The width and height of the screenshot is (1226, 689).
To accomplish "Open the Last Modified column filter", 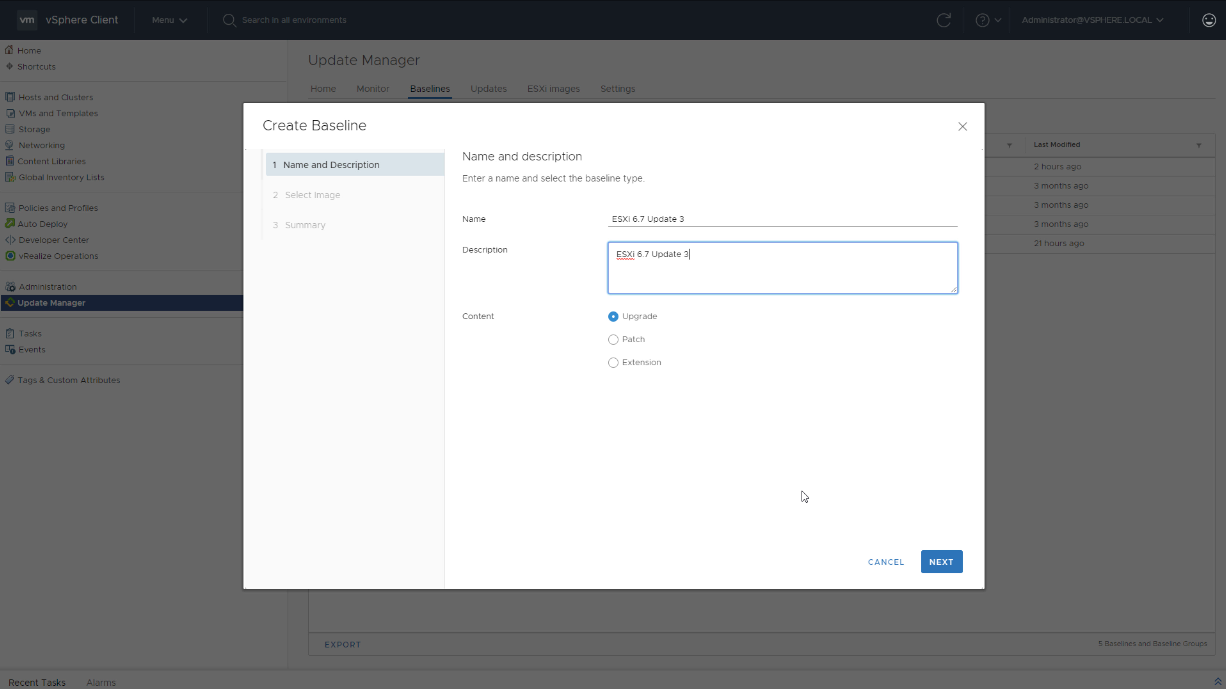I will click(x=1199, y=145).
